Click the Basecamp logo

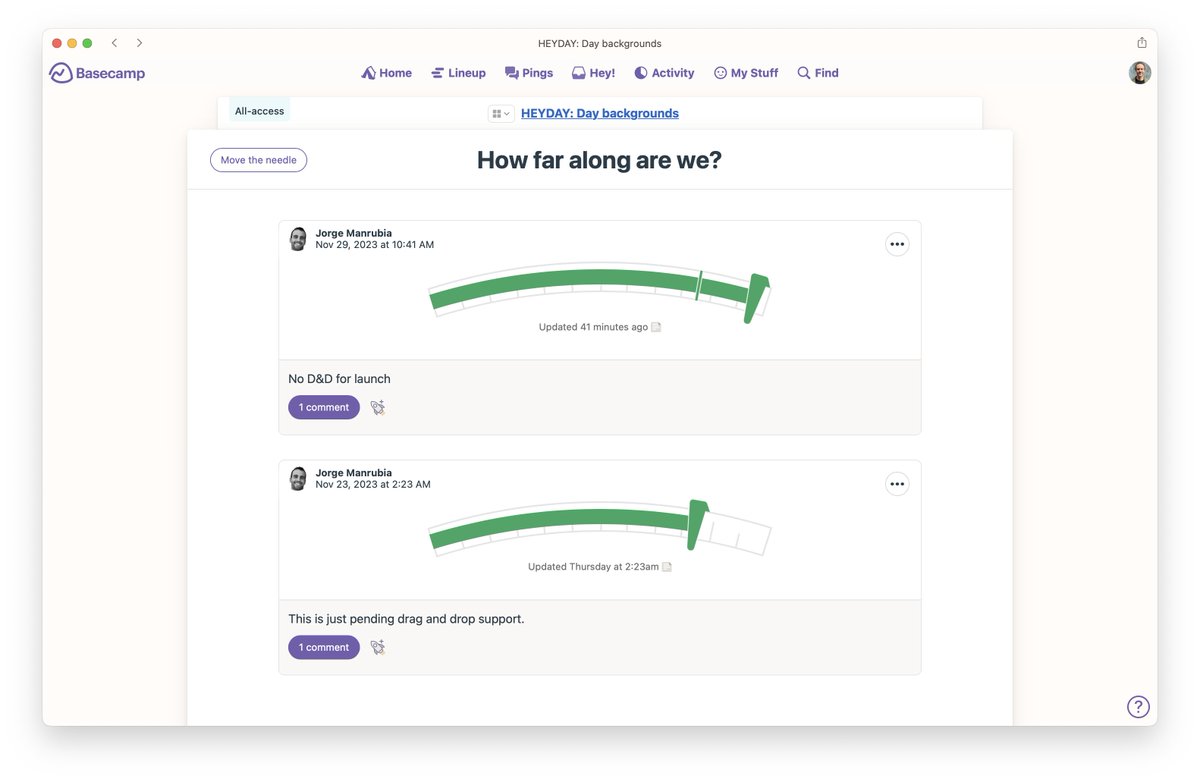pos(97,73)
